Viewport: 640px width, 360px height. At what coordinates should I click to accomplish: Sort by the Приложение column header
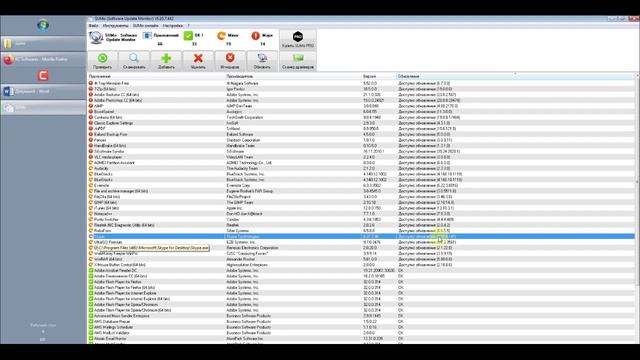pos(156,76)
